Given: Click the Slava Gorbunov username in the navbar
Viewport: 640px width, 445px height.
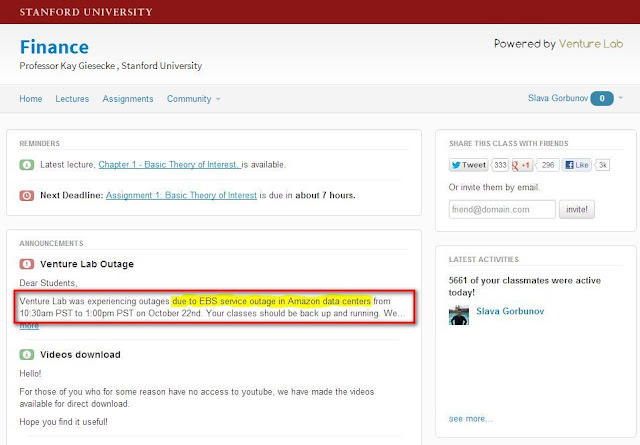Looking at the screenshot, I should point(558,98).
